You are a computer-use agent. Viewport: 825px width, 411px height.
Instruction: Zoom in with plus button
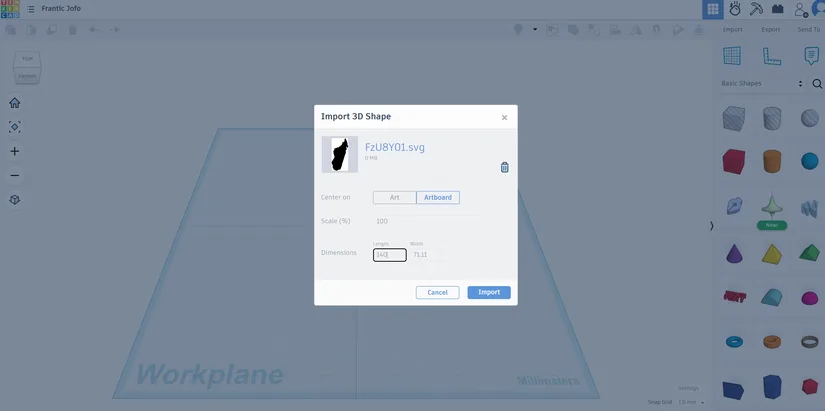coord(15,152)
